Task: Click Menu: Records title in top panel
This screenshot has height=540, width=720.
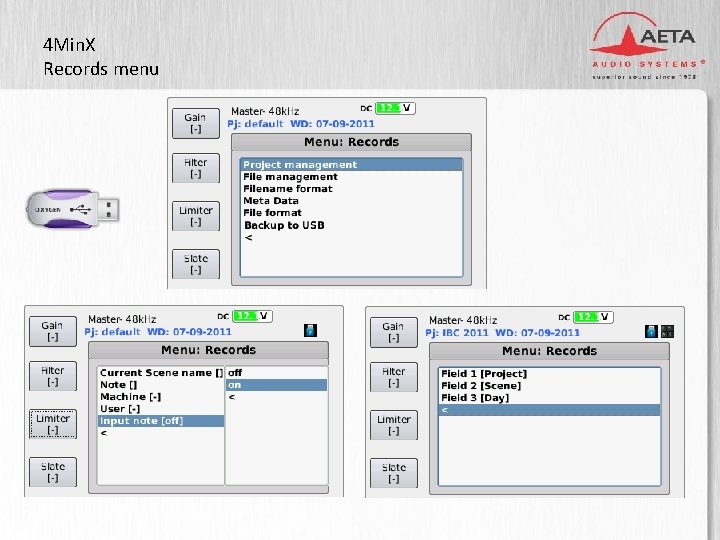Action: pyautogui.click(x=351, y=142)
